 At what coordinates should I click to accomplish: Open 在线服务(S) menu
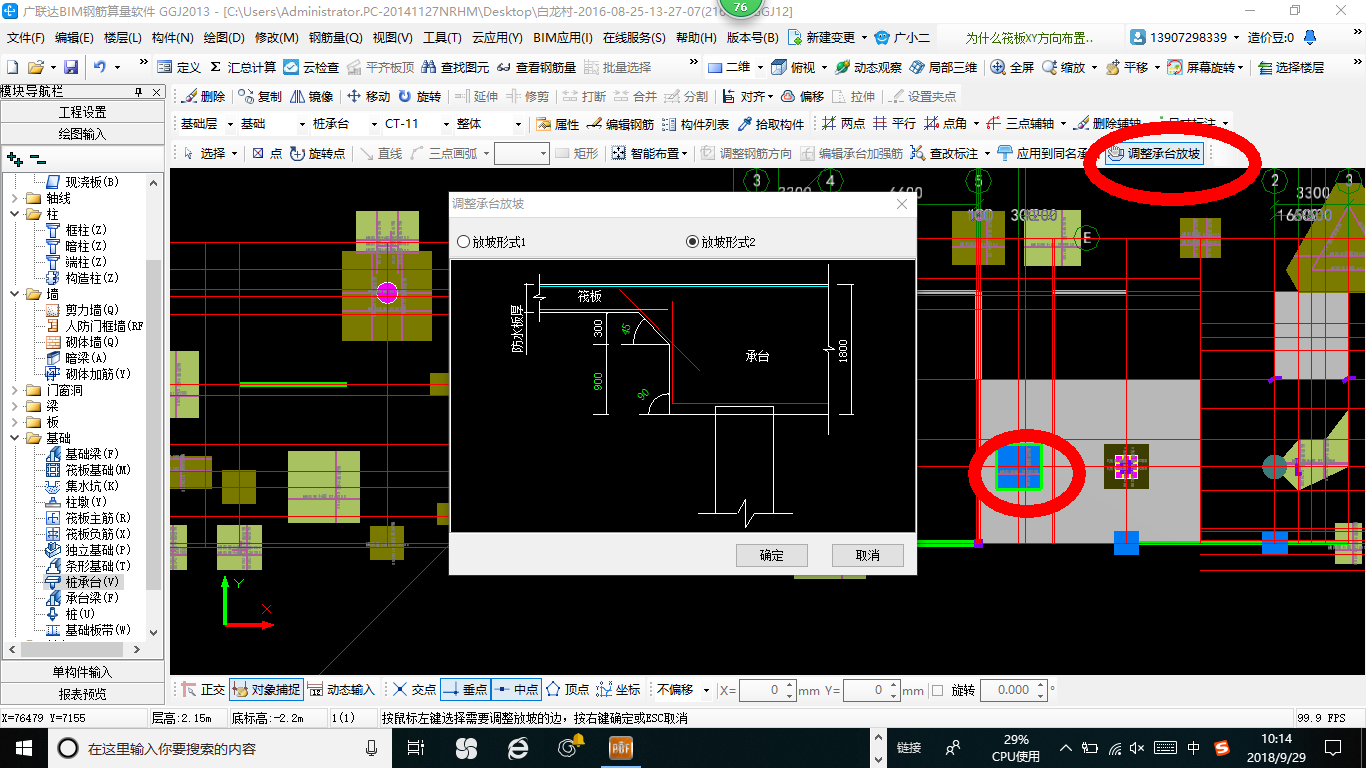(x=634, y=38)
